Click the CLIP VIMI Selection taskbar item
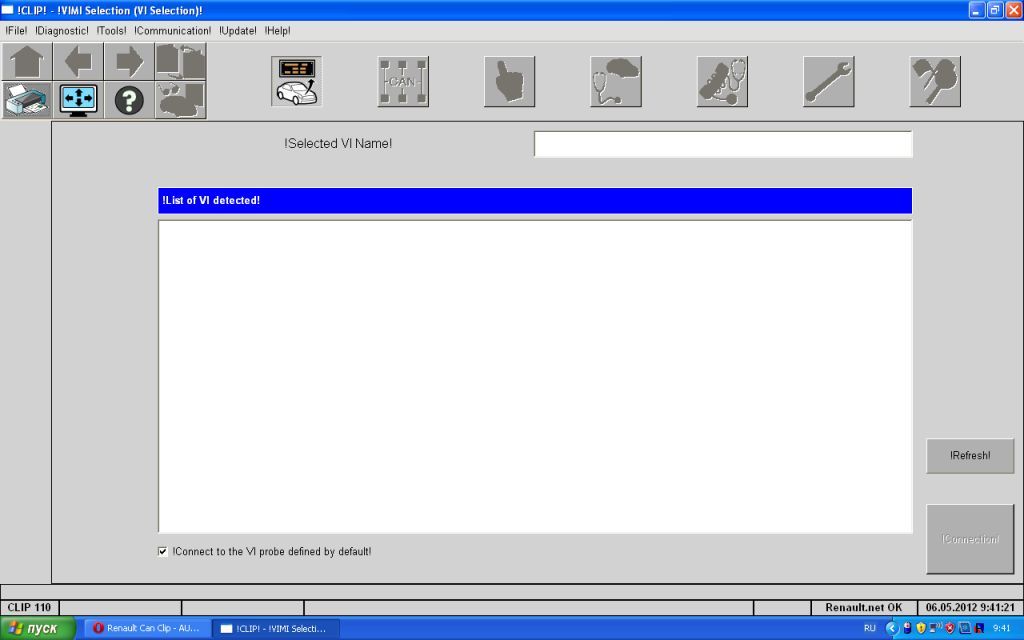The width and height of the screenshot is (1024, 640). (x=276, y=628)
